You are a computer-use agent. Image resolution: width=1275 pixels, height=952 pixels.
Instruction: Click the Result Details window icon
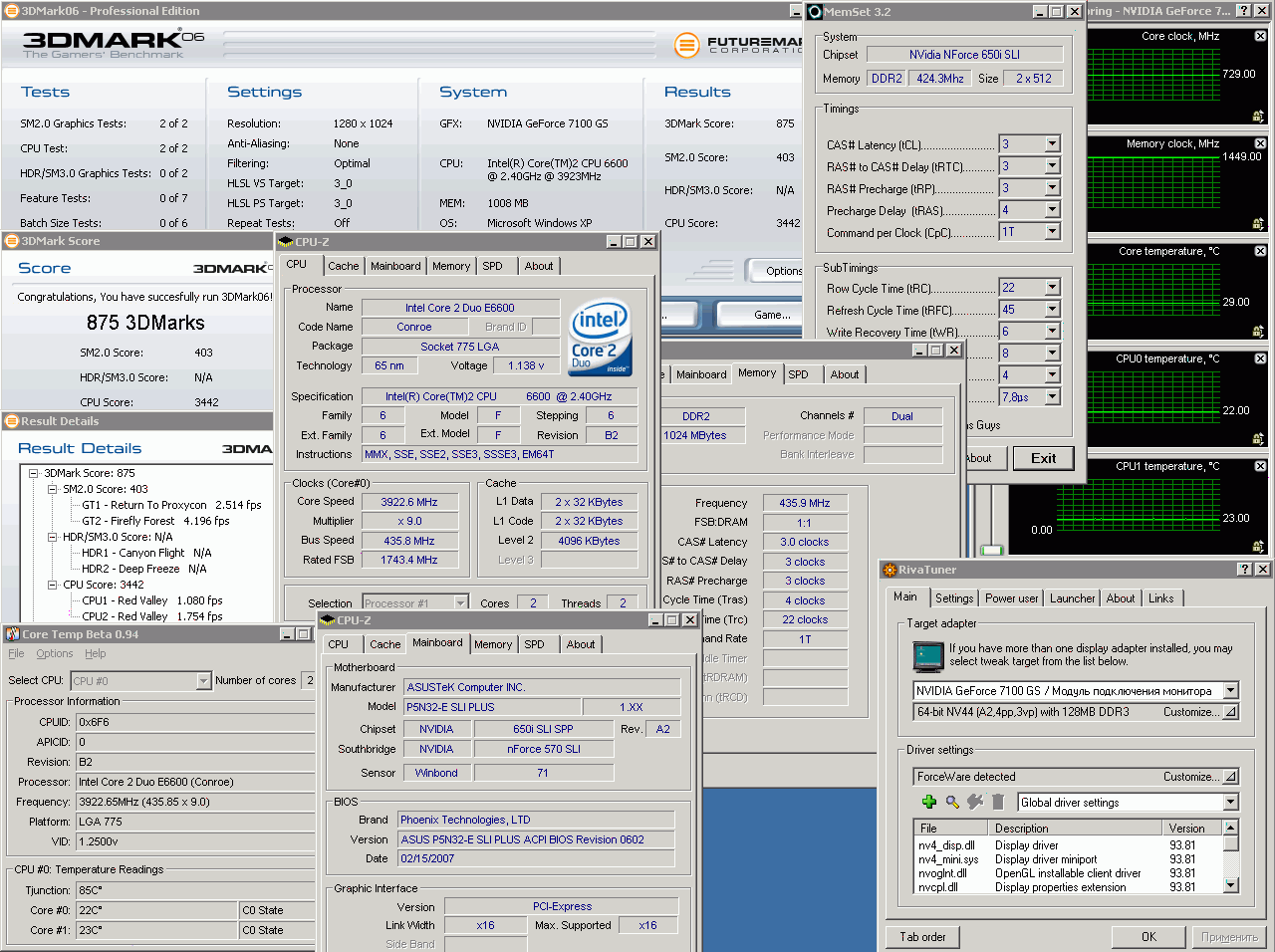(x=12, y=421)
